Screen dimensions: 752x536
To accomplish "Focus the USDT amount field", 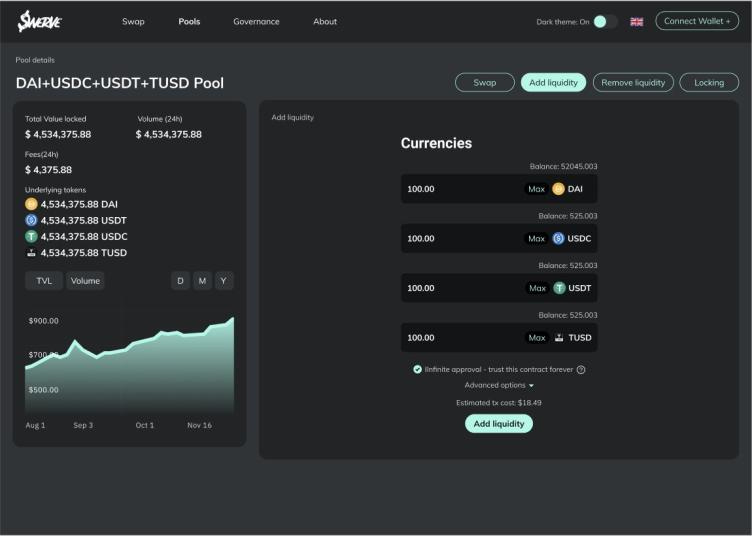I will coord(499,288).
